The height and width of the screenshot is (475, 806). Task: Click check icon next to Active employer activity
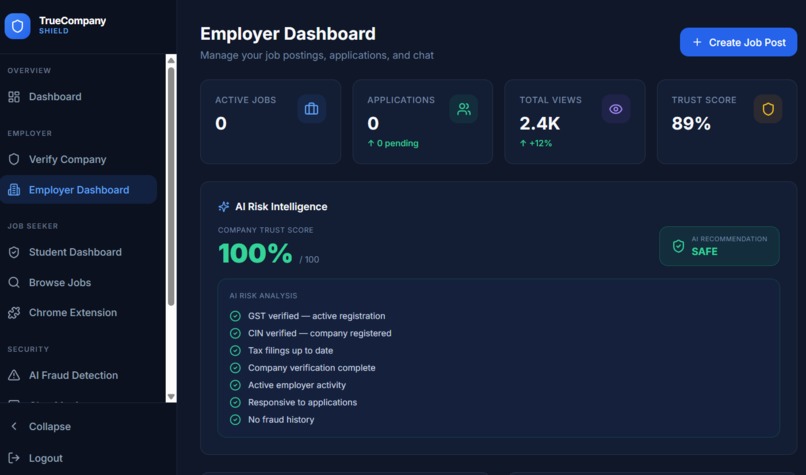tap(235, 385)
